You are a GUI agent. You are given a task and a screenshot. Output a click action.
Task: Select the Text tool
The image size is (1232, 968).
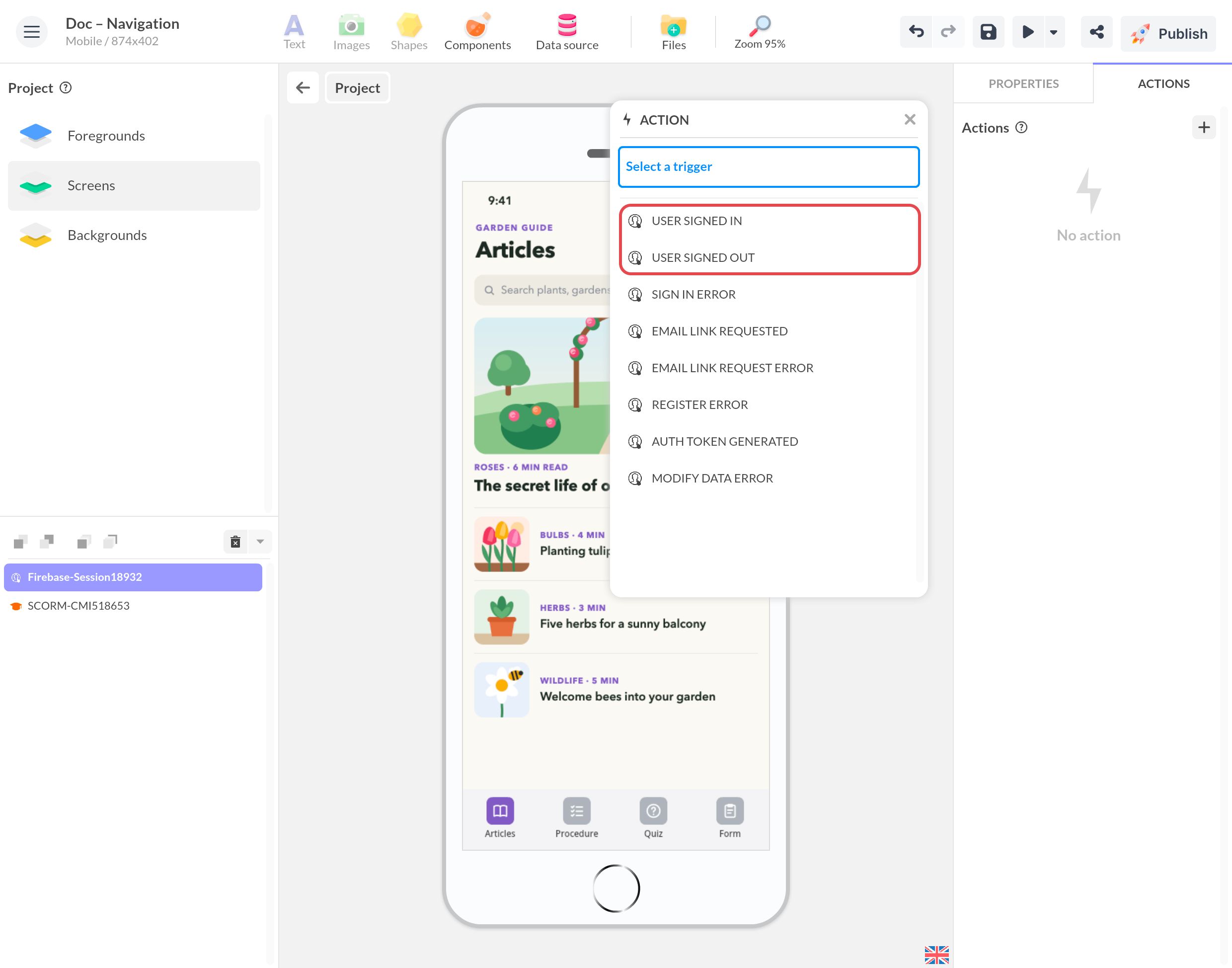pyautogui.click(x=294, y=32)
